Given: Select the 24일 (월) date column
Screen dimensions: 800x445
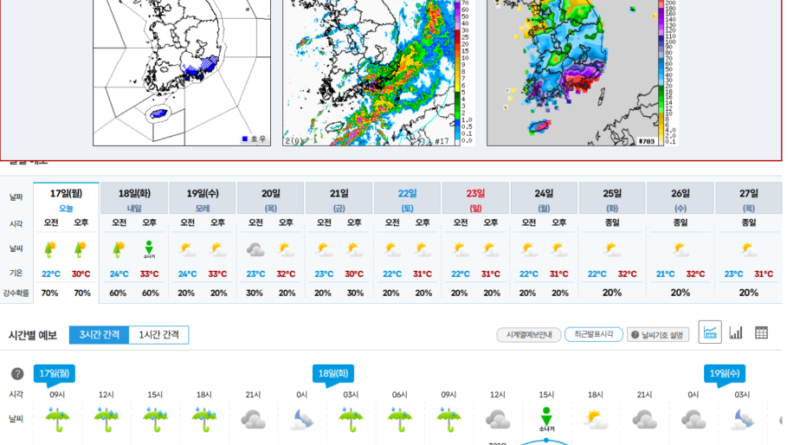Looking at the screenshot, I should (x=543, y=200).
